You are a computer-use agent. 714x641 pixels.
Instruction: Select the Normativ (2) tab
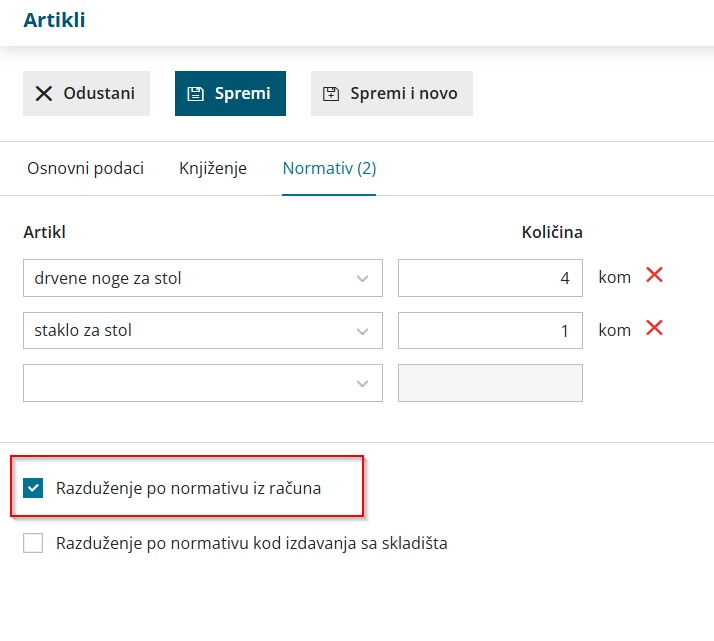(329, 168)
